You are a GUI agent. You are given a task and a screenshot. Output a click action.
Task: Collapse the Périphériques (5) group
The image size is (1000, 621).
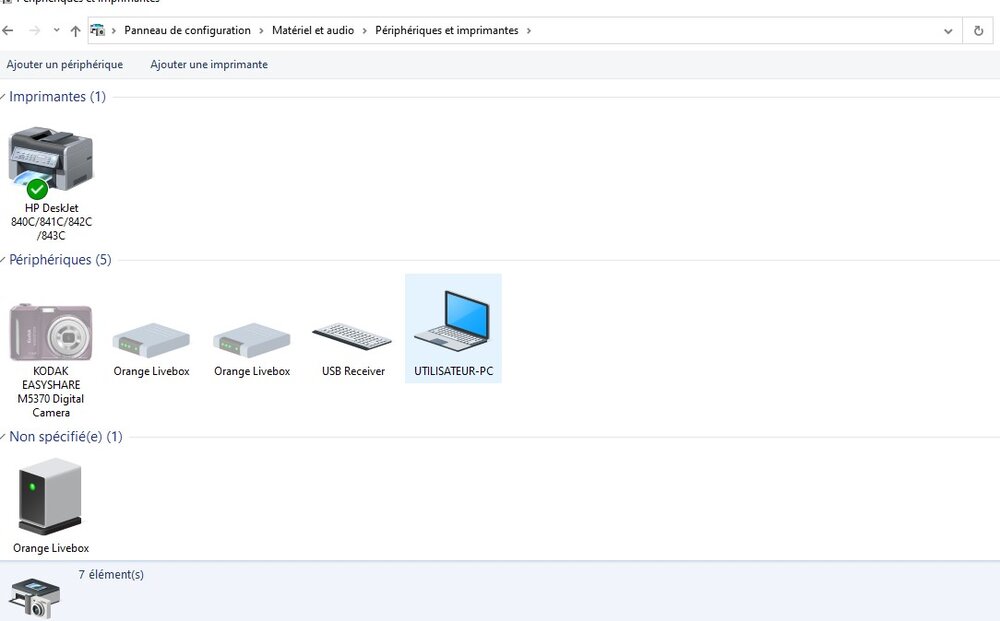[3, 260]
